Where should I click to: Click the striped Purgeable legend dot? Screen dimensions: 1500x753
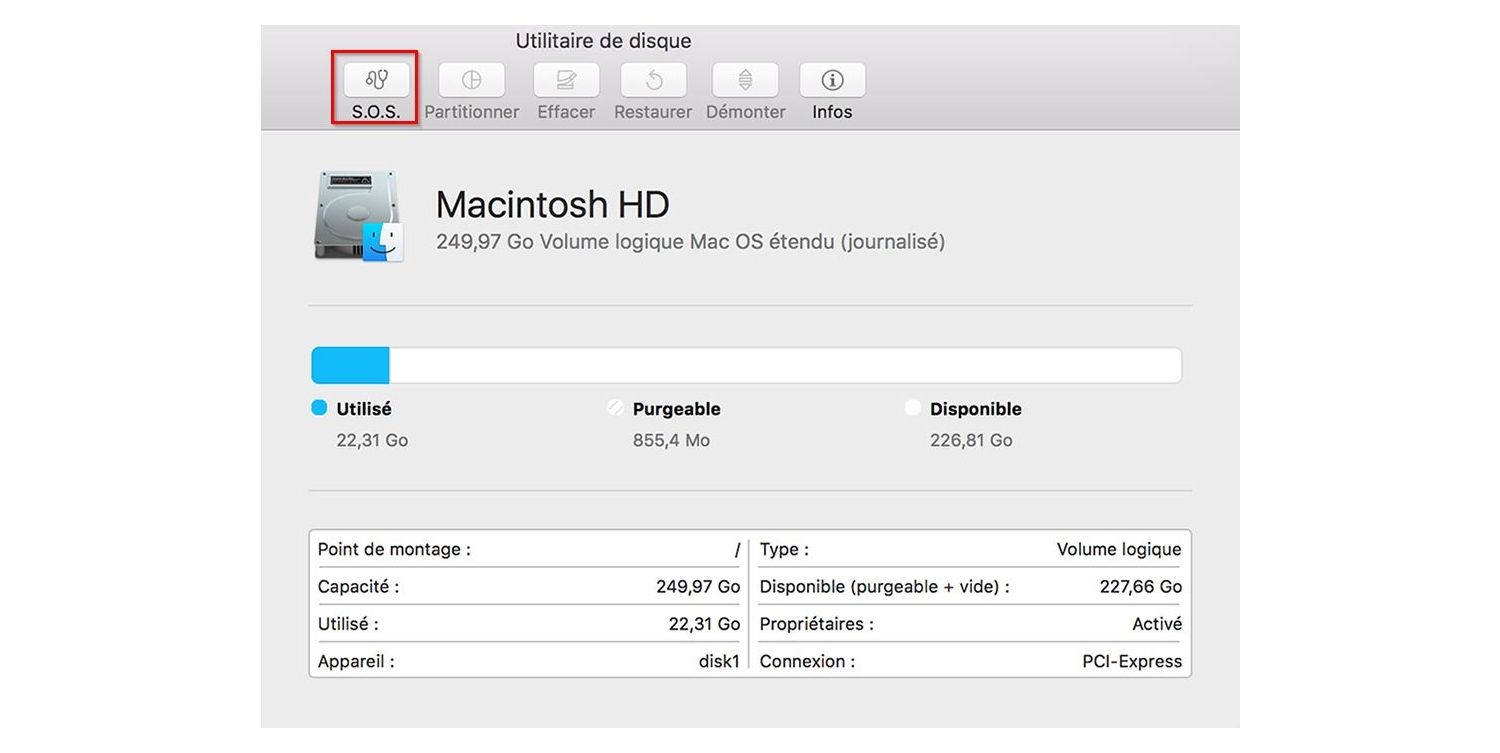tap(616, 408)
